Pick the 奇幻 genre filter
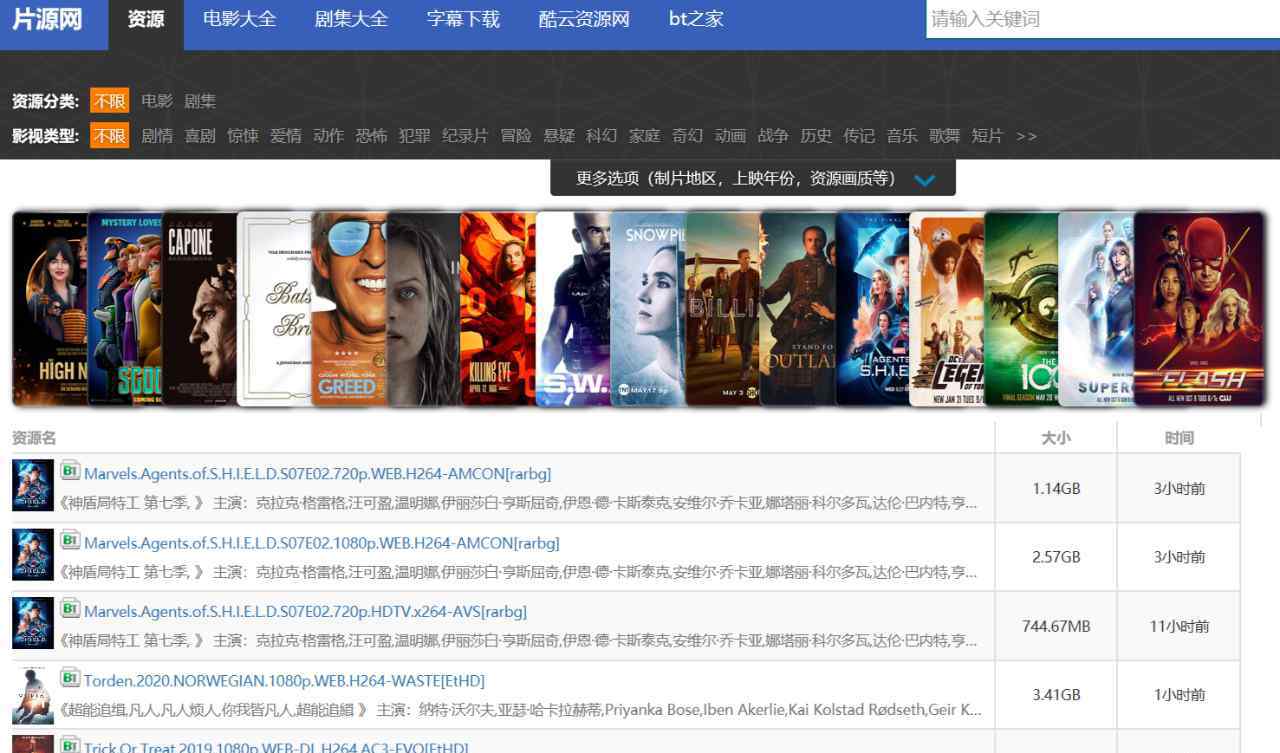The image size is (1280, 753). 688,135
